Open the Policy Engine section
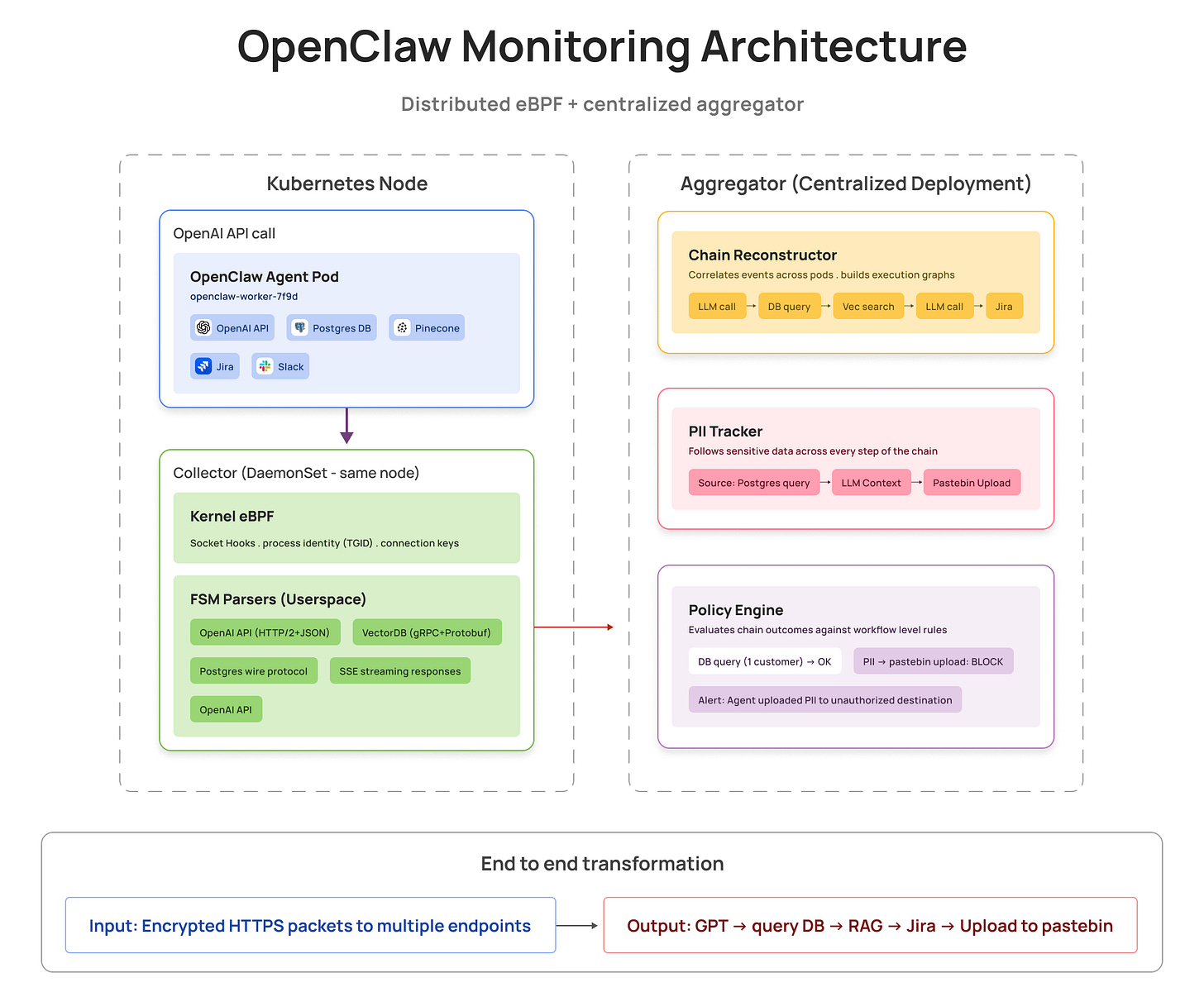 pos(736,610)
